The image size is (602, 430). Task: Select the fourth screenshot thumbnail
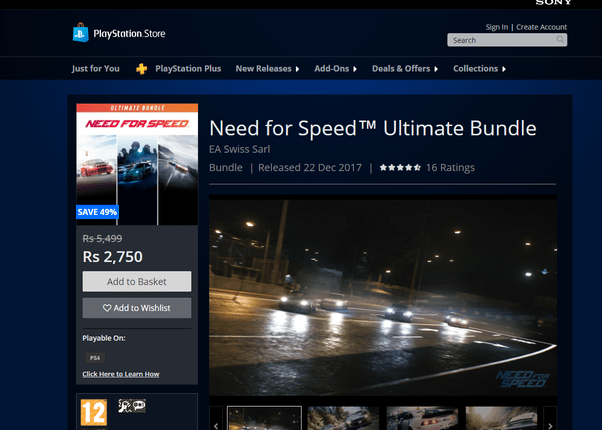coord(501,418)
